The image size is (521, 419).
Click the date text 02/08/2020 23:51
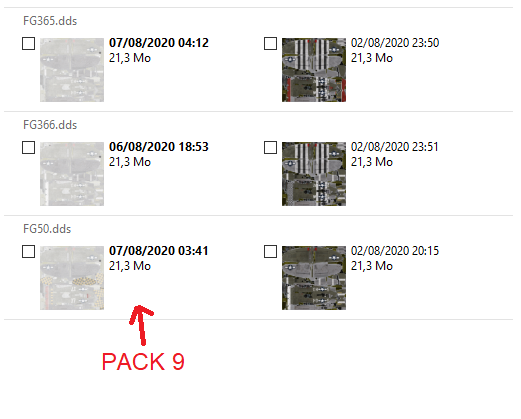point(394,147)
